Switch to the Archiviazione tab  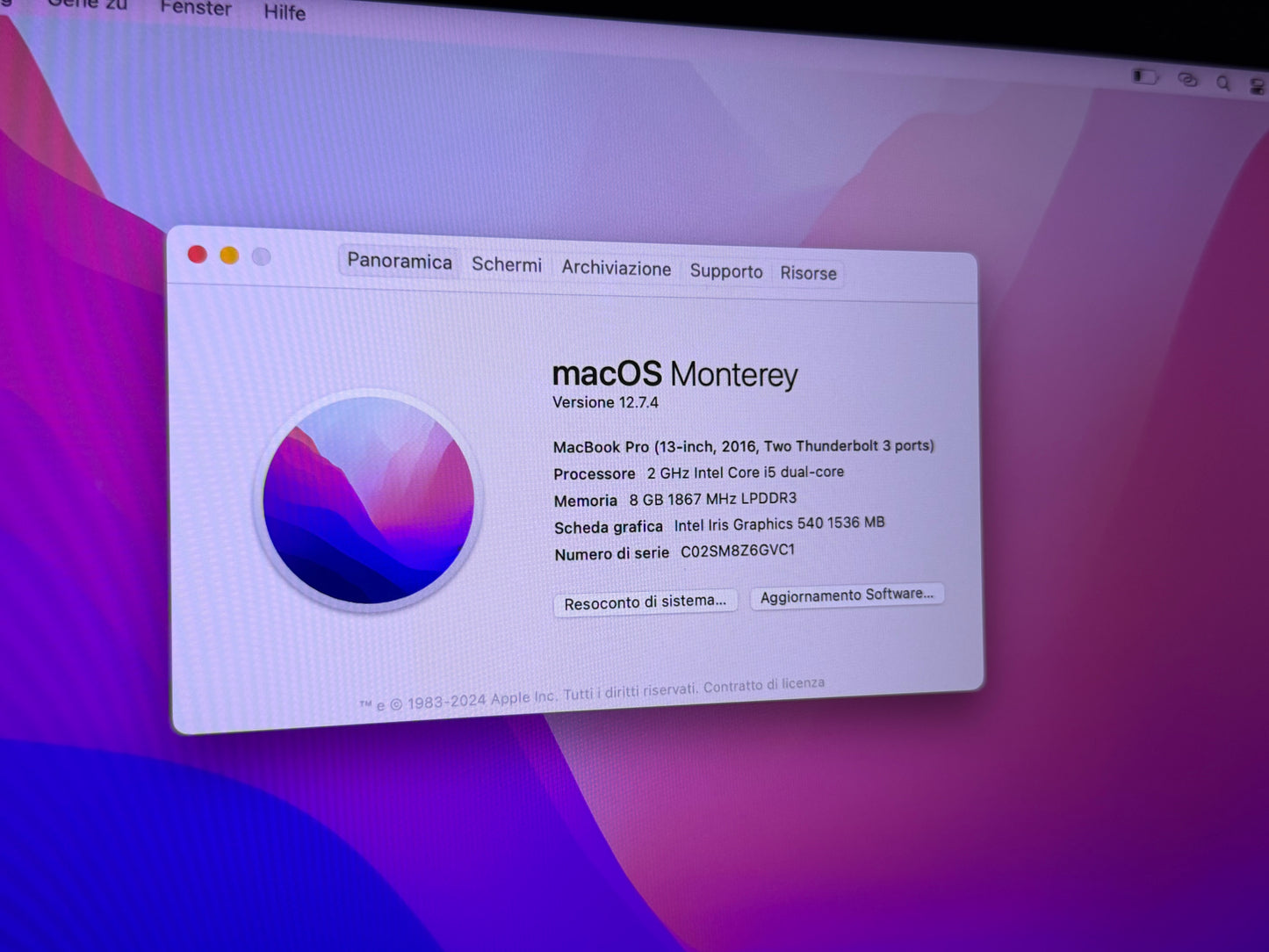[616, 269]
